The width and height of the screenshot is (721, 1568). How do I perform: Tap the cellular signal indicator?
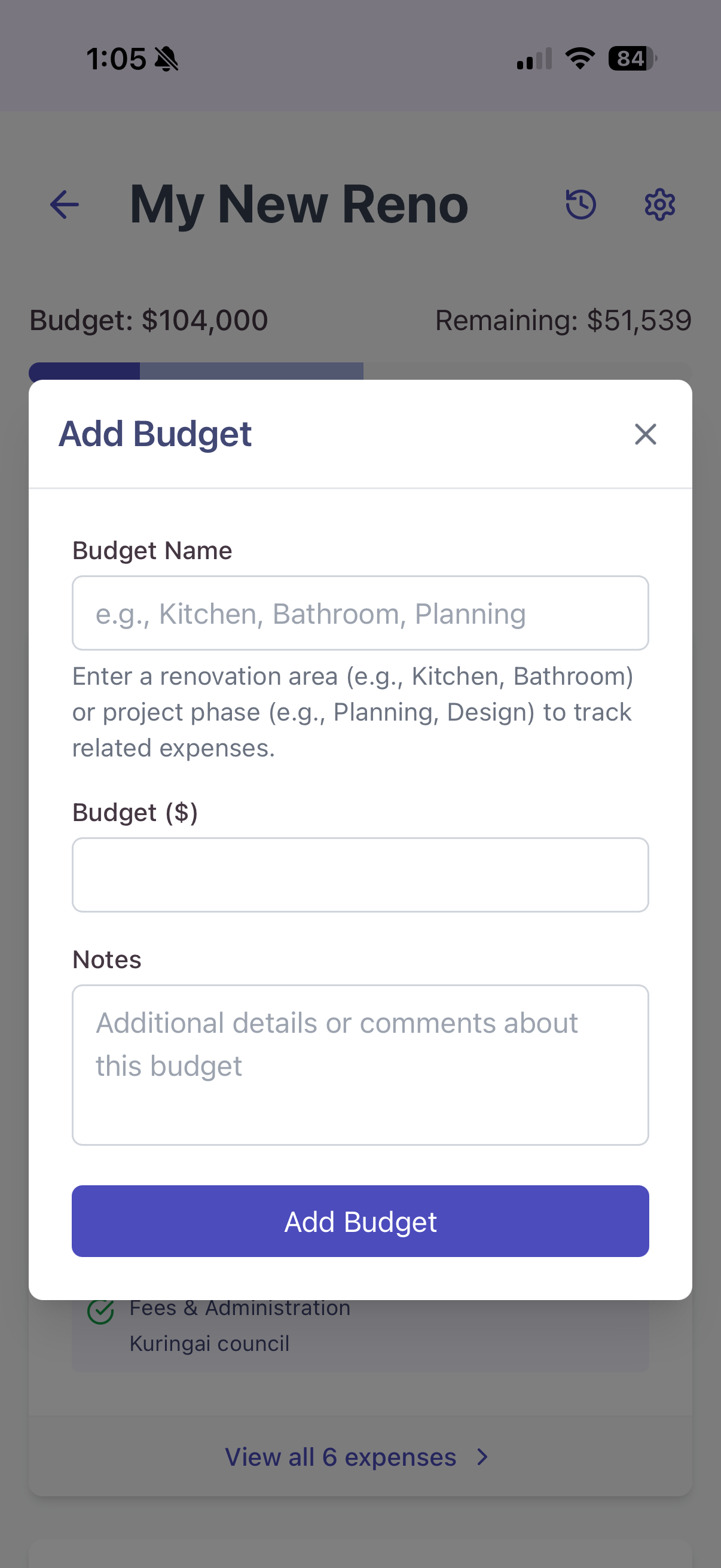pyautogui.click(x=531, y=59)
